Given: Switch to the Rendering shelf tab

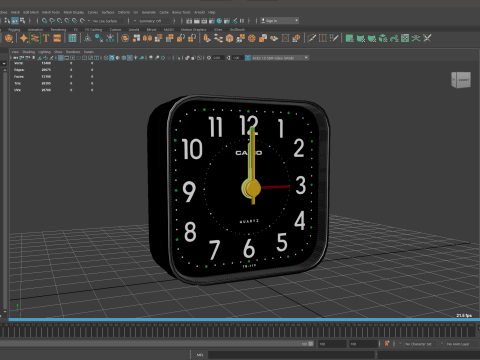Looking at the screenshot, I should [x=58, y=30].
